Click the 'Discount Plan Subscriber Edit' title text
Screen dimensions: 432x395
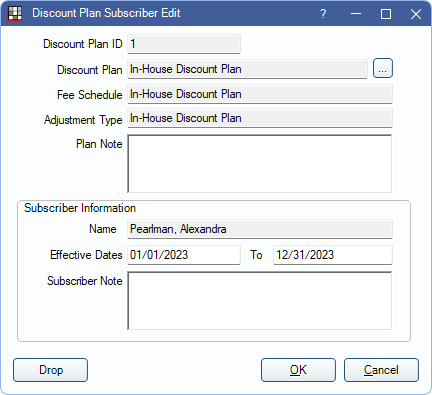coord(106,13)
